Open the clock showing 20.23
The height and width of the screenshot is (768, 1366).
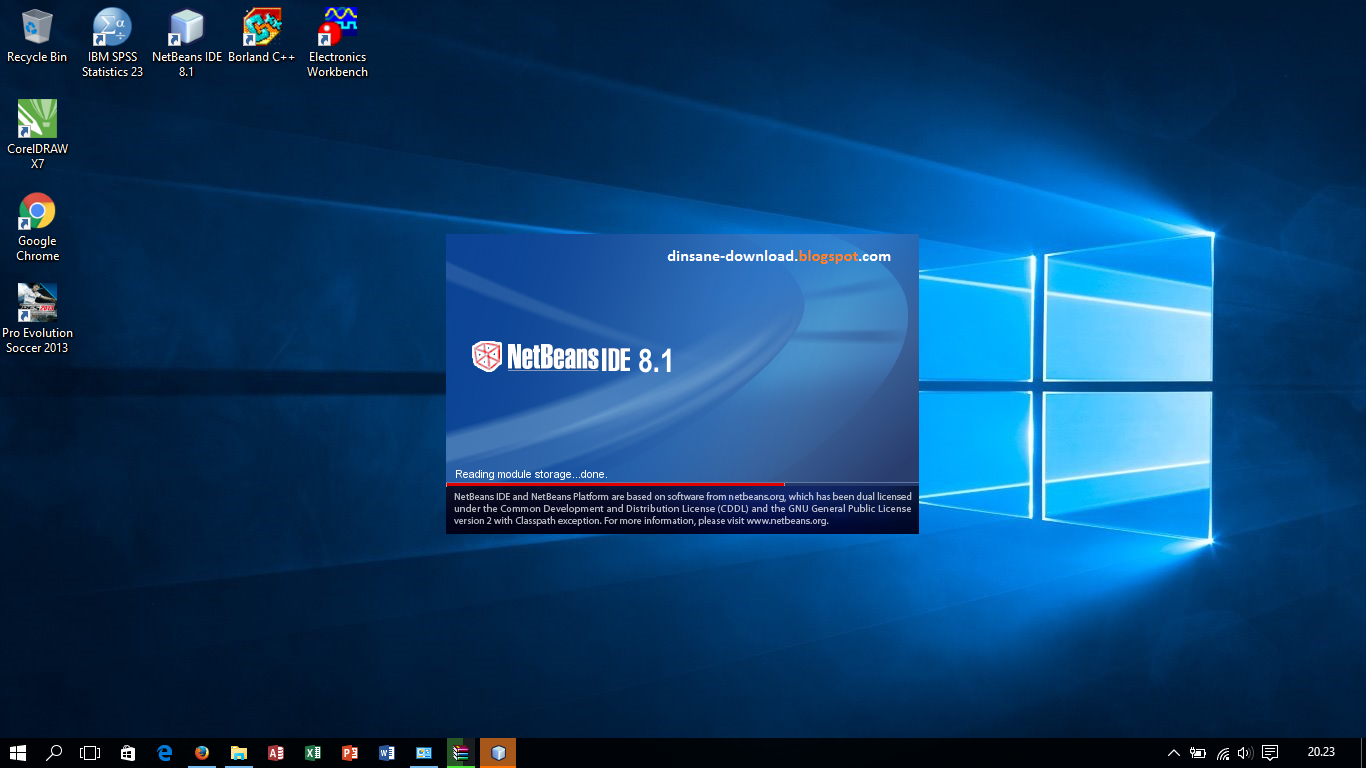pos(1321,752)
